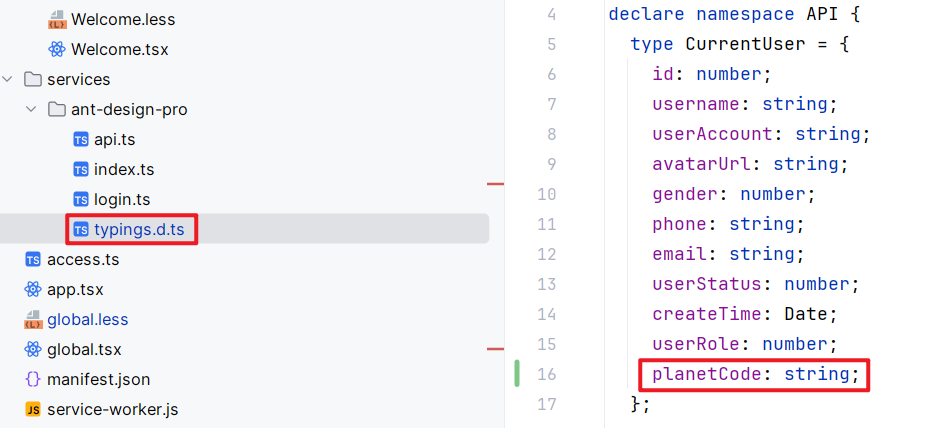Click the services folder icon
Image resolution: width=936 pixels, height=428 pixels.
click(32, 80)
